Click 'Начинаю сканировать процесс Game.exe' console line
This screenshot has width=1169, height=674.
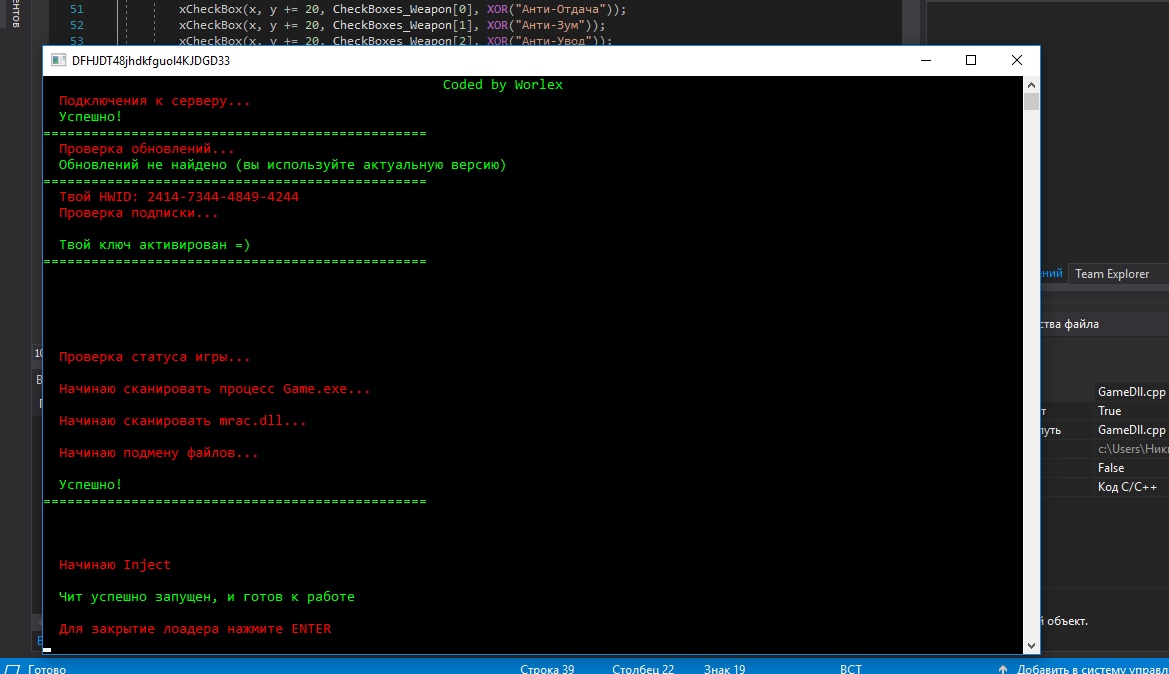(x=215, y=388)
